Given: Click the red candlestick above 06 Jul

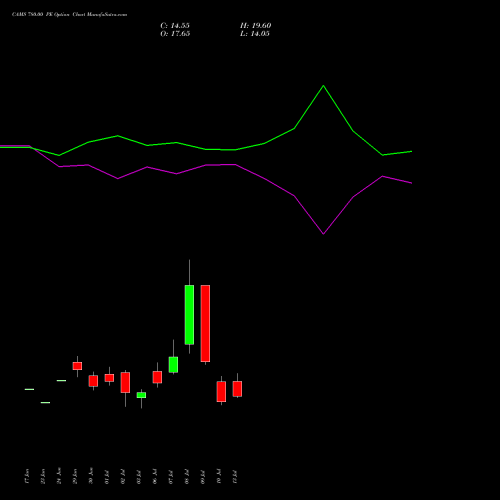Looking at the screenshot, I should tap(157, 377).
